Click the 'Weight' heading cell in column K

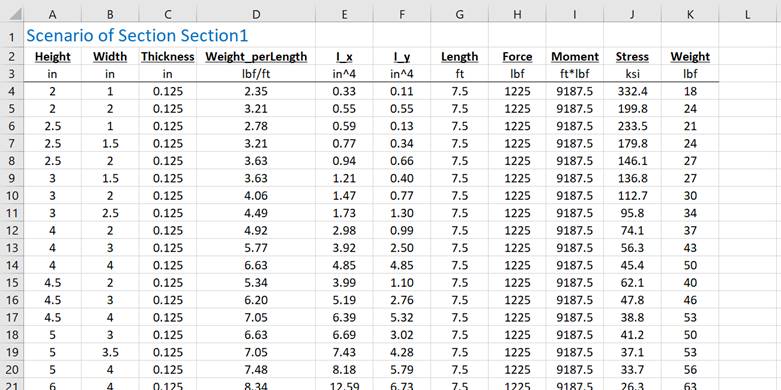pos(690,57)
